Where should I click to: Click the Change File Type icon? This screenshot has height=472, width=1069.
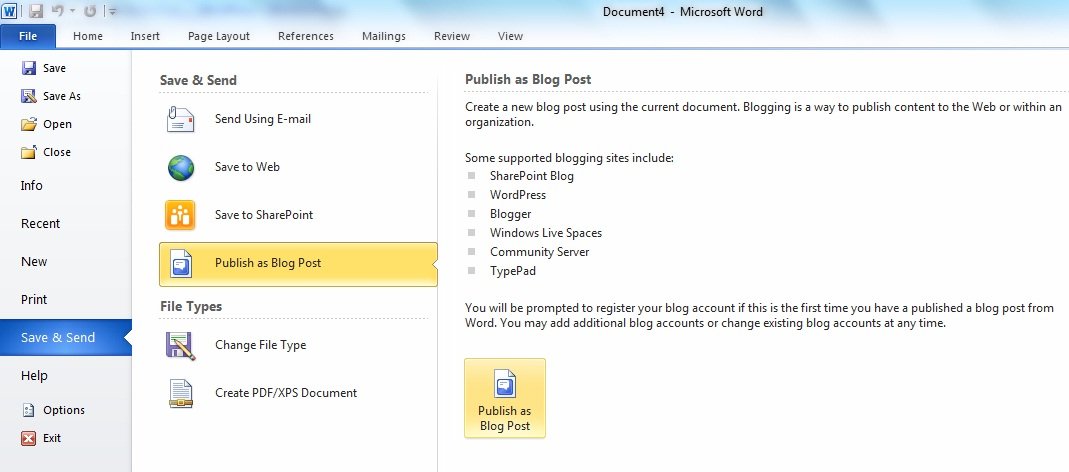181,346
